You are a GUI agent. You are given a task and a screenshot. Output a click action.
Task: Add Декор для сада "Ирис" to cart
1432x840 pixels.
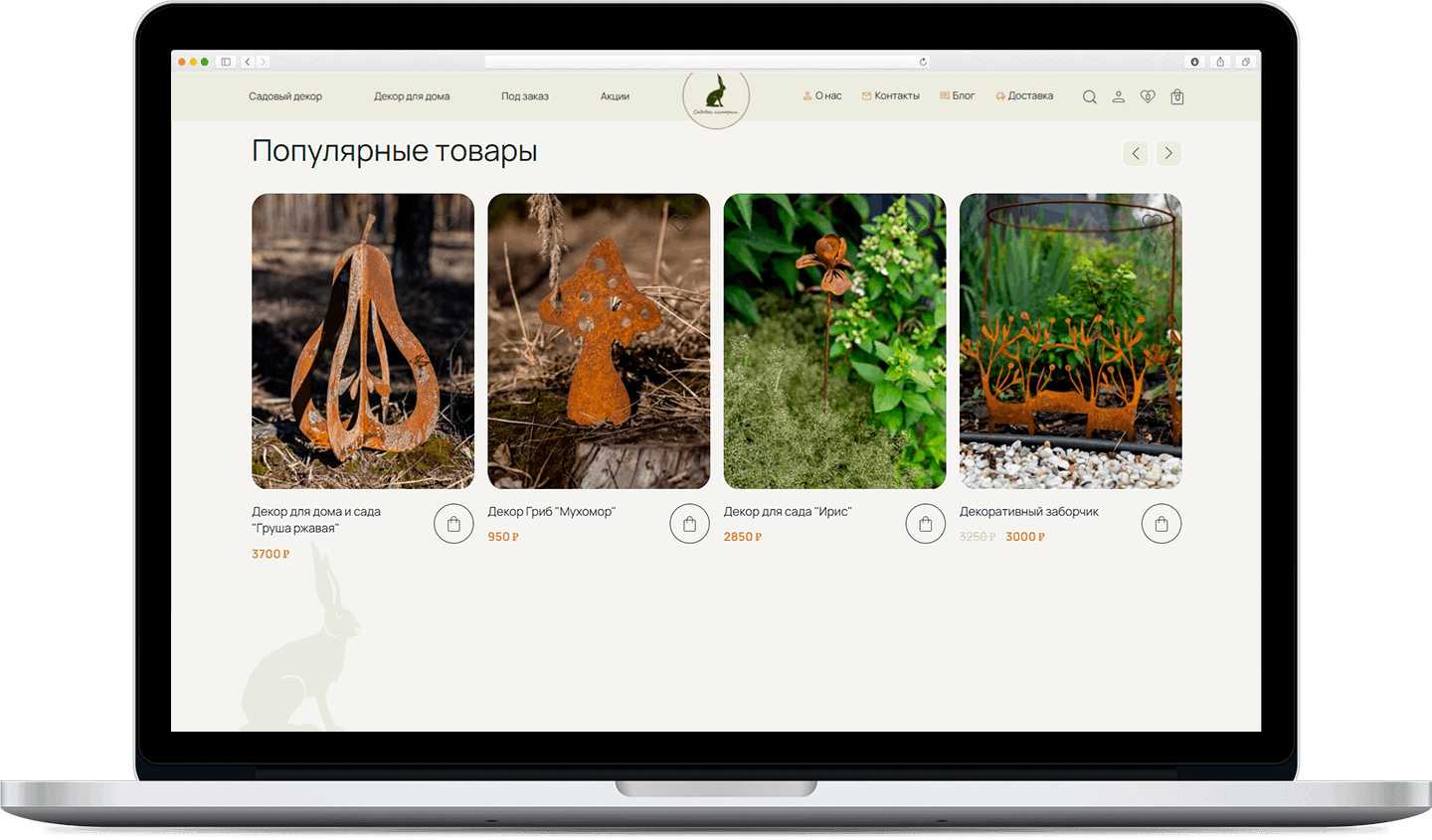pos(925,524)
